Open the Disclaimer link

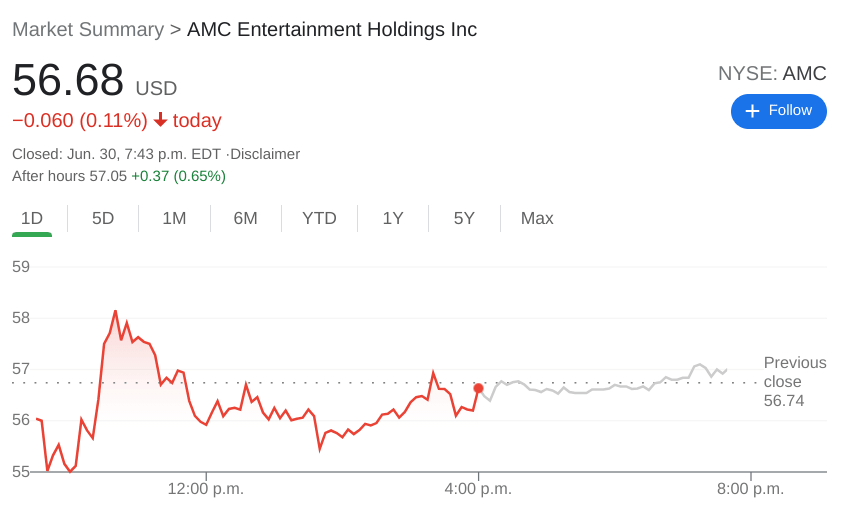[x=265, y=154]
